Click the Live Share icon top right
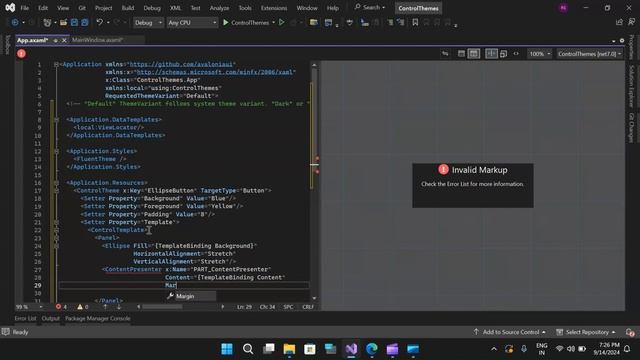This screenshot has height=360, width=640. [x=619, y=23]
